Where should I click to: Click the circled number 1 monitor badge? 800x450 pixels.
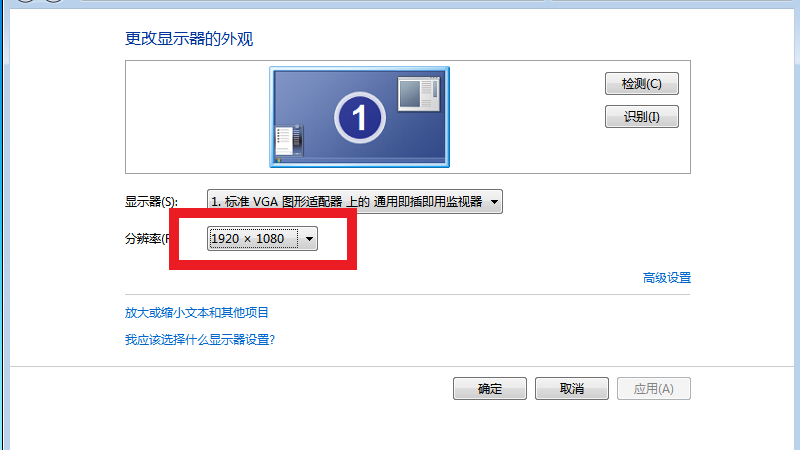[360, 118]
